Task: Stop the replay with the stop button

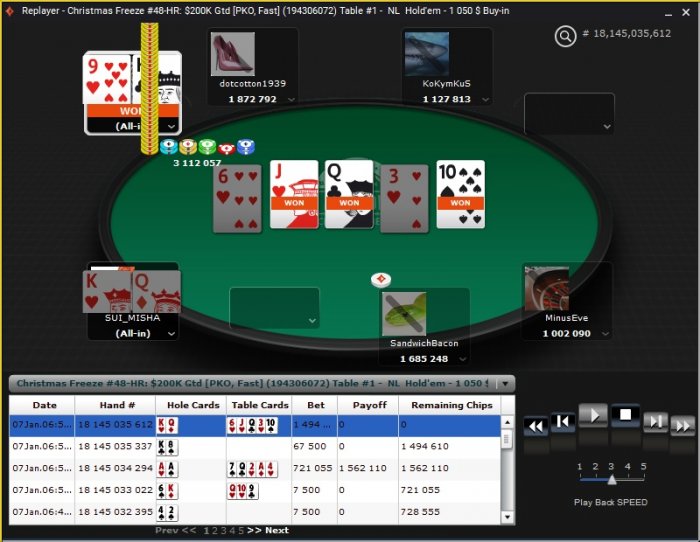Action: 625,416
